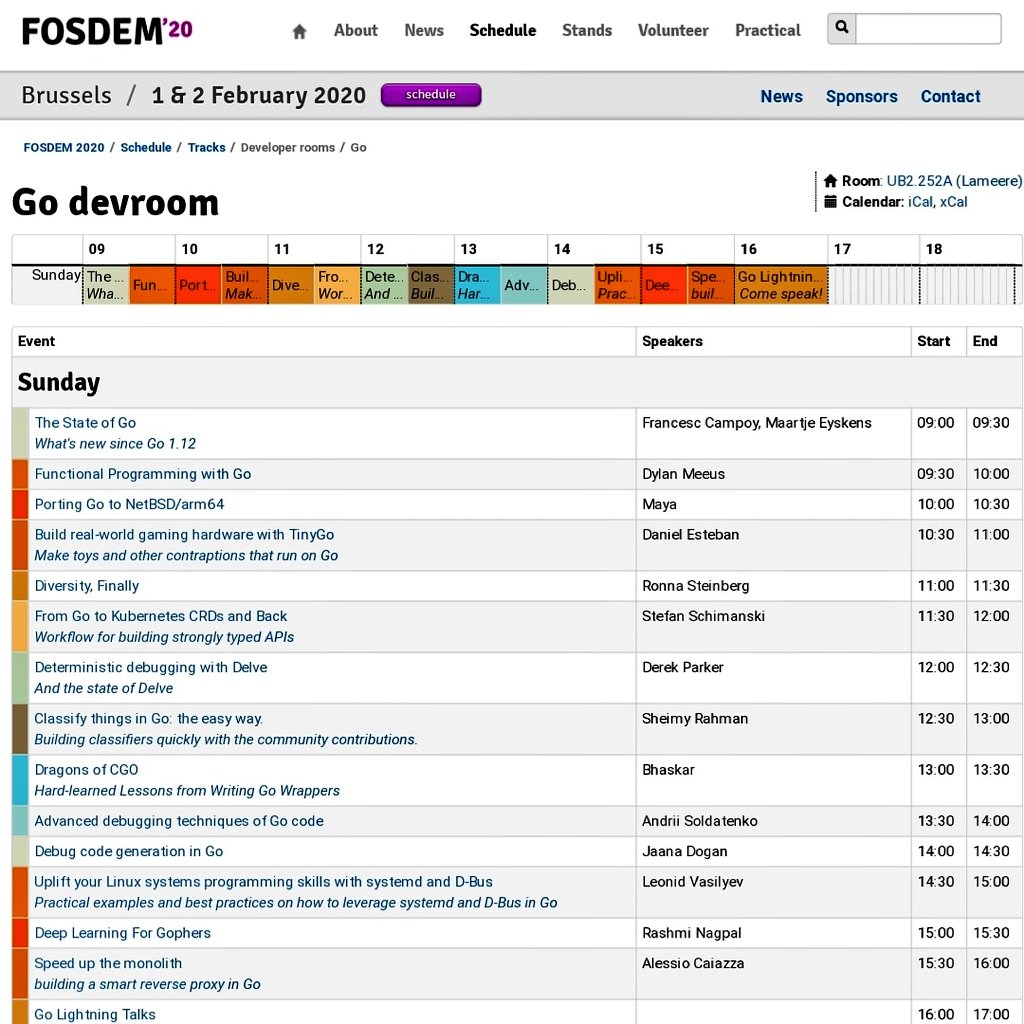The width and height of the screenshot is (1024, 1024).
Task: Click the 'Fun...' timeline block
Action: pos(152,285)
